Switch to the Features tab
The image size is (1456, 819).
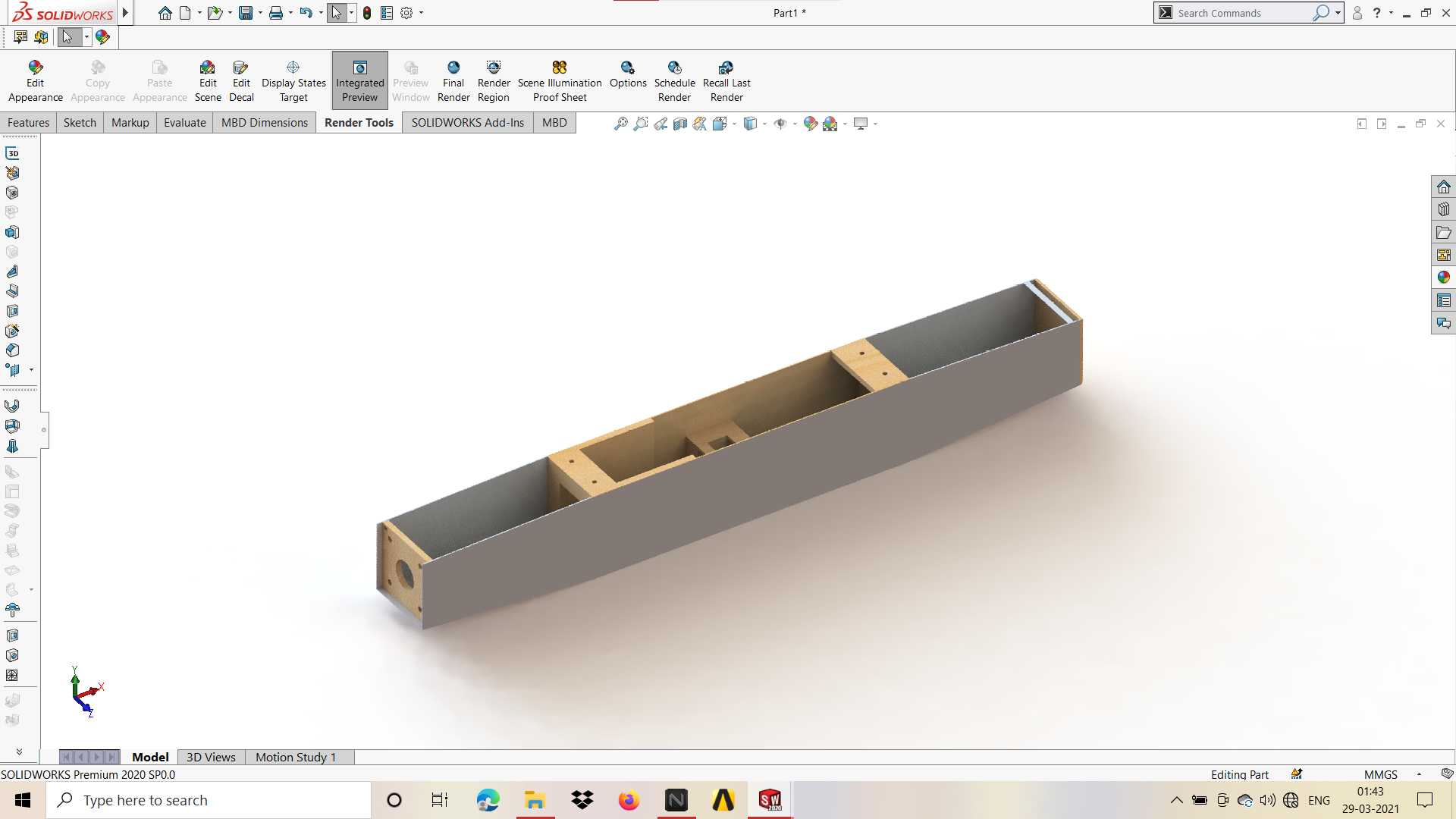point(28,123)
